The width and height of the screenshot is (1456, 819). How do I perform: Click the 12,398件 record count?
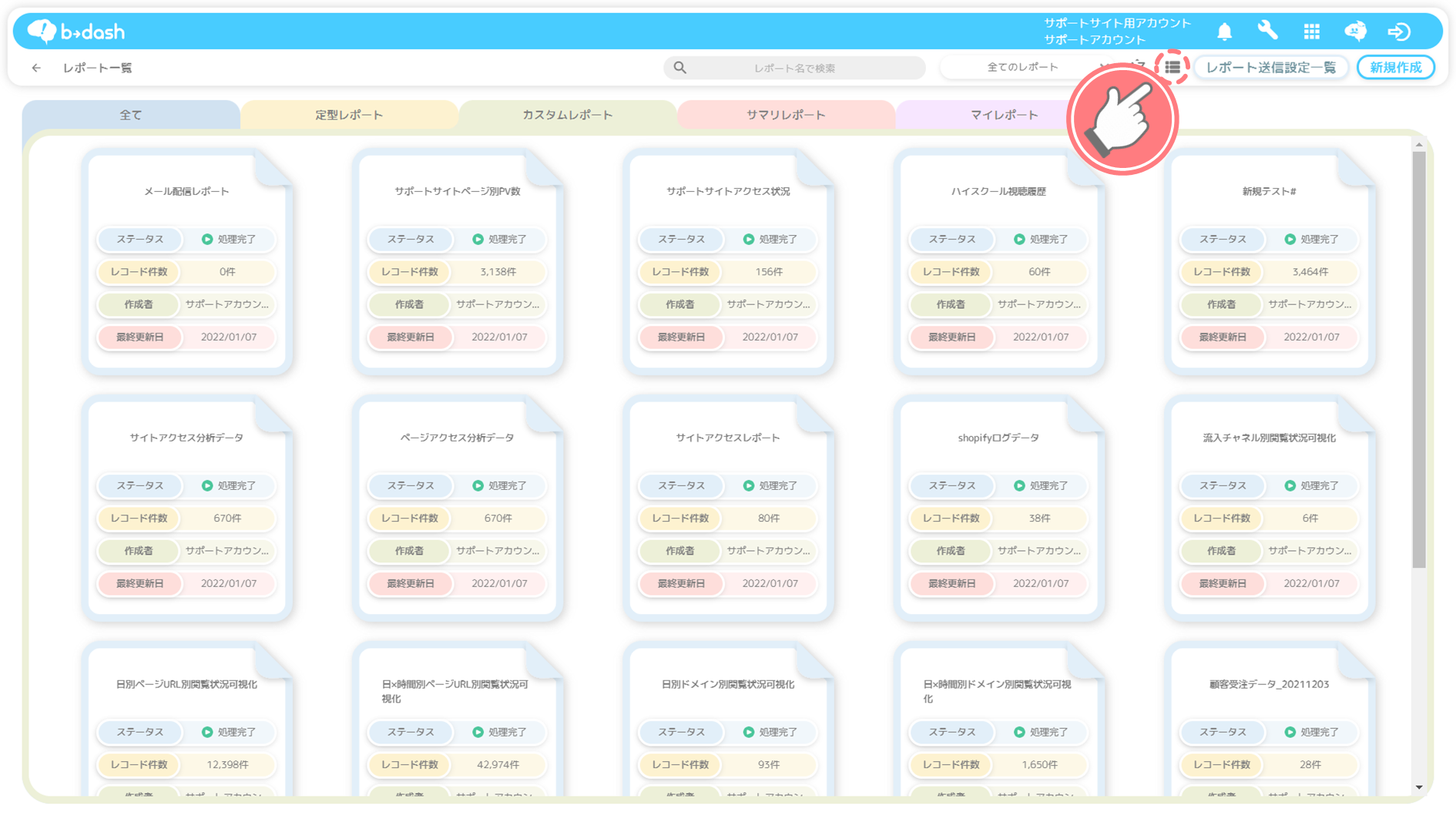(x=227, y=765)
